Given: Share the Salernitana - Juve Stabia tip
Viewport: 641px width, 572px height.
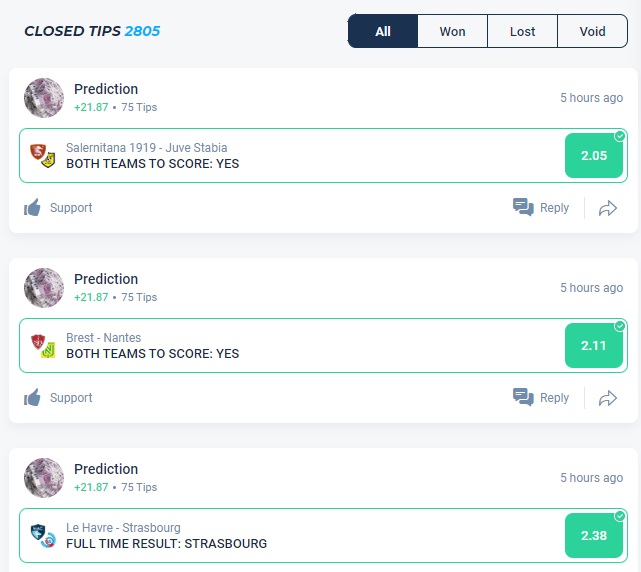Looking at the screenshot, I should pyautogui.click(x=607, y=208).
